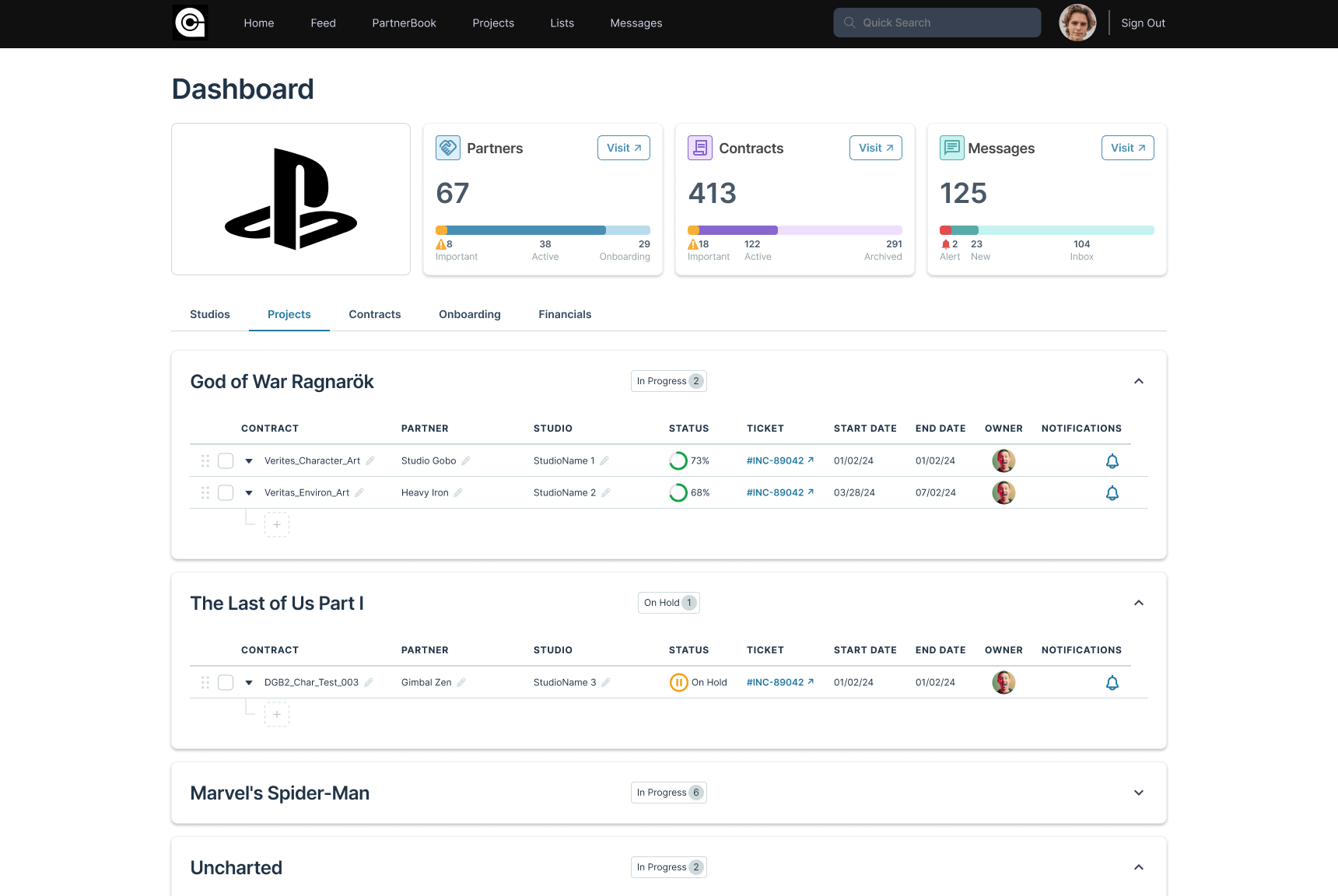Collapse the God of War Ragnarök section
The image size is (1338, 896).
click(x=1139, y=381)
